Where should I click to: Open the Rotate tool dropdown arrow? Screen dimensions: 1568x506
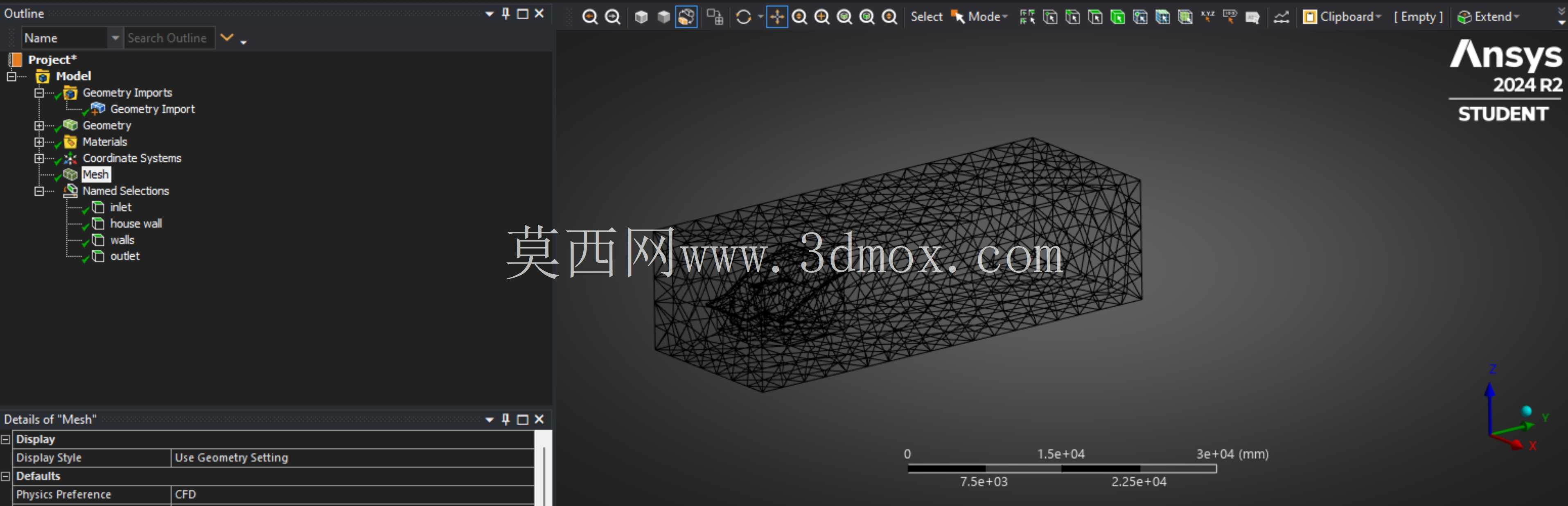(760, 17)
